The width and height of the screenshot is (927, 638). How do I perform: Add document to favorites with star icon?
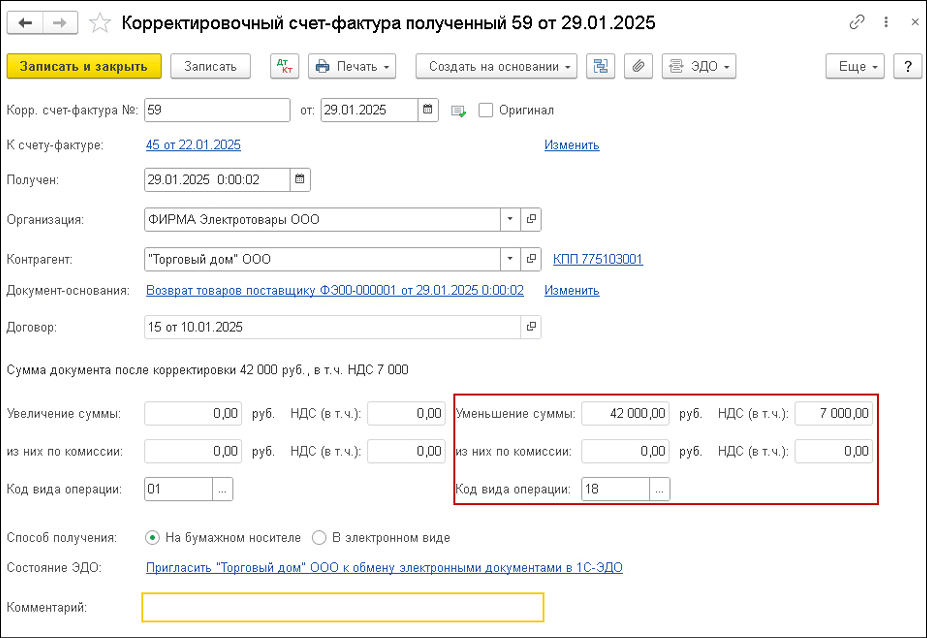click(100, 22)
